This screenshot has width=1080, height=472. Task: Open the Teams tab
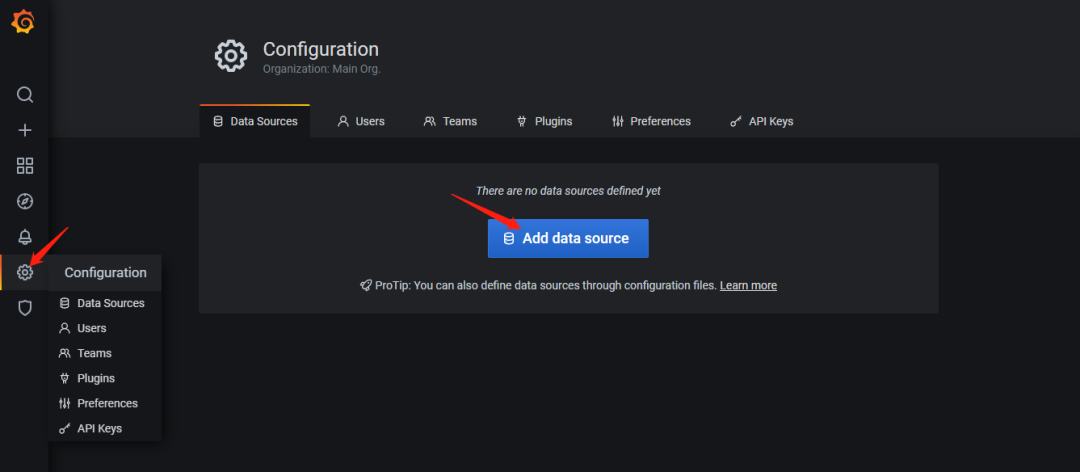pos(450,121)
